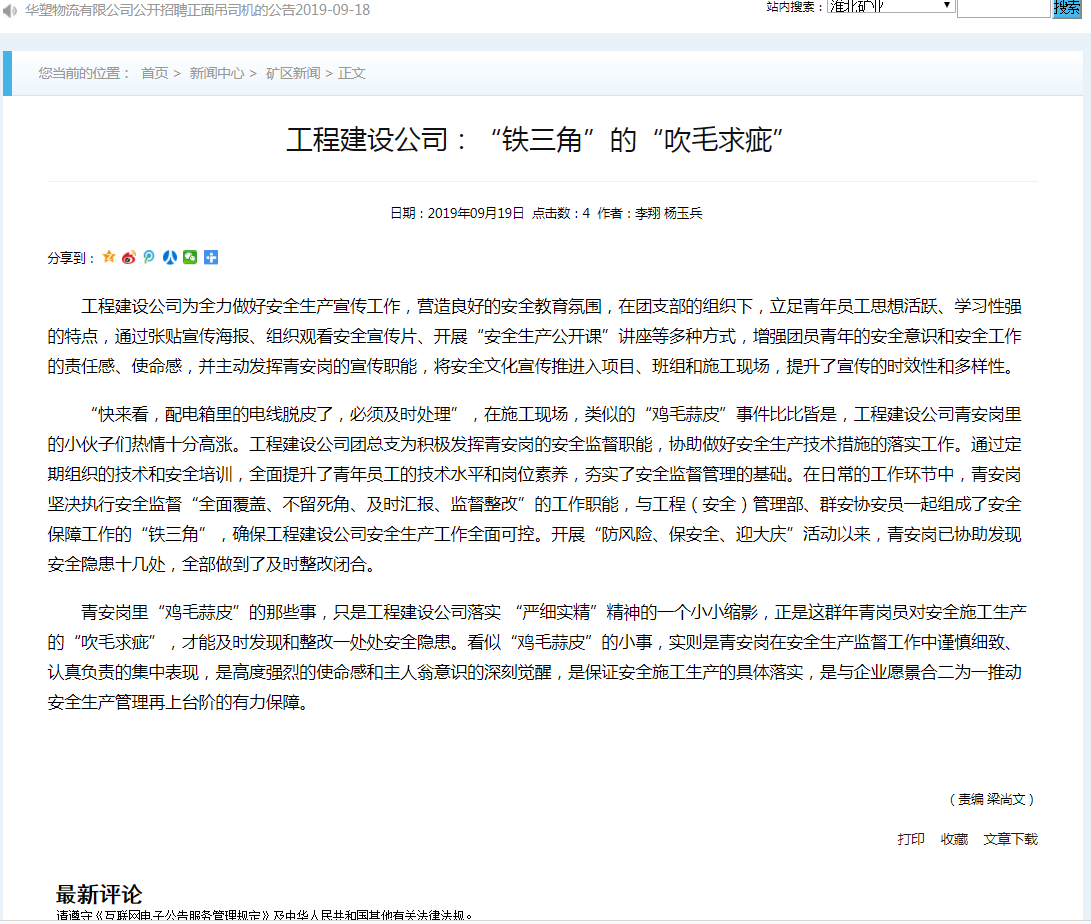
Task: Click the 最新评论 section heading
Action: [99, 894]
